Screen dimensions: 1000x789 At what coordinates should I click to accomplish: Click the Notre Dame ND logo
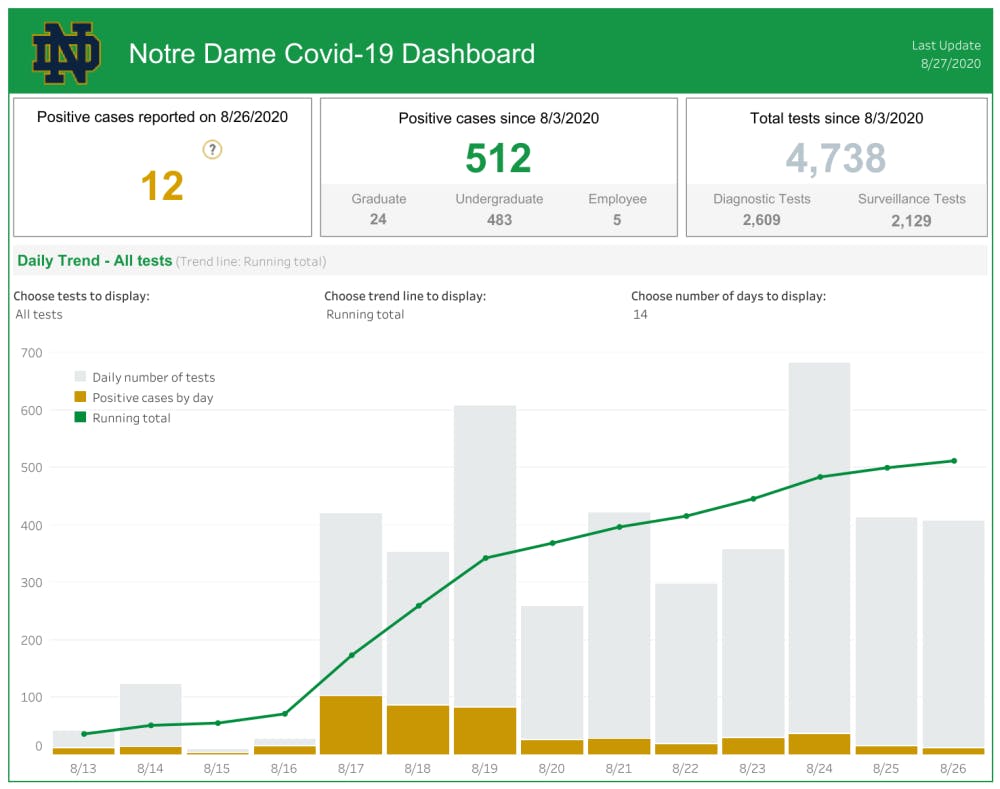66,53
